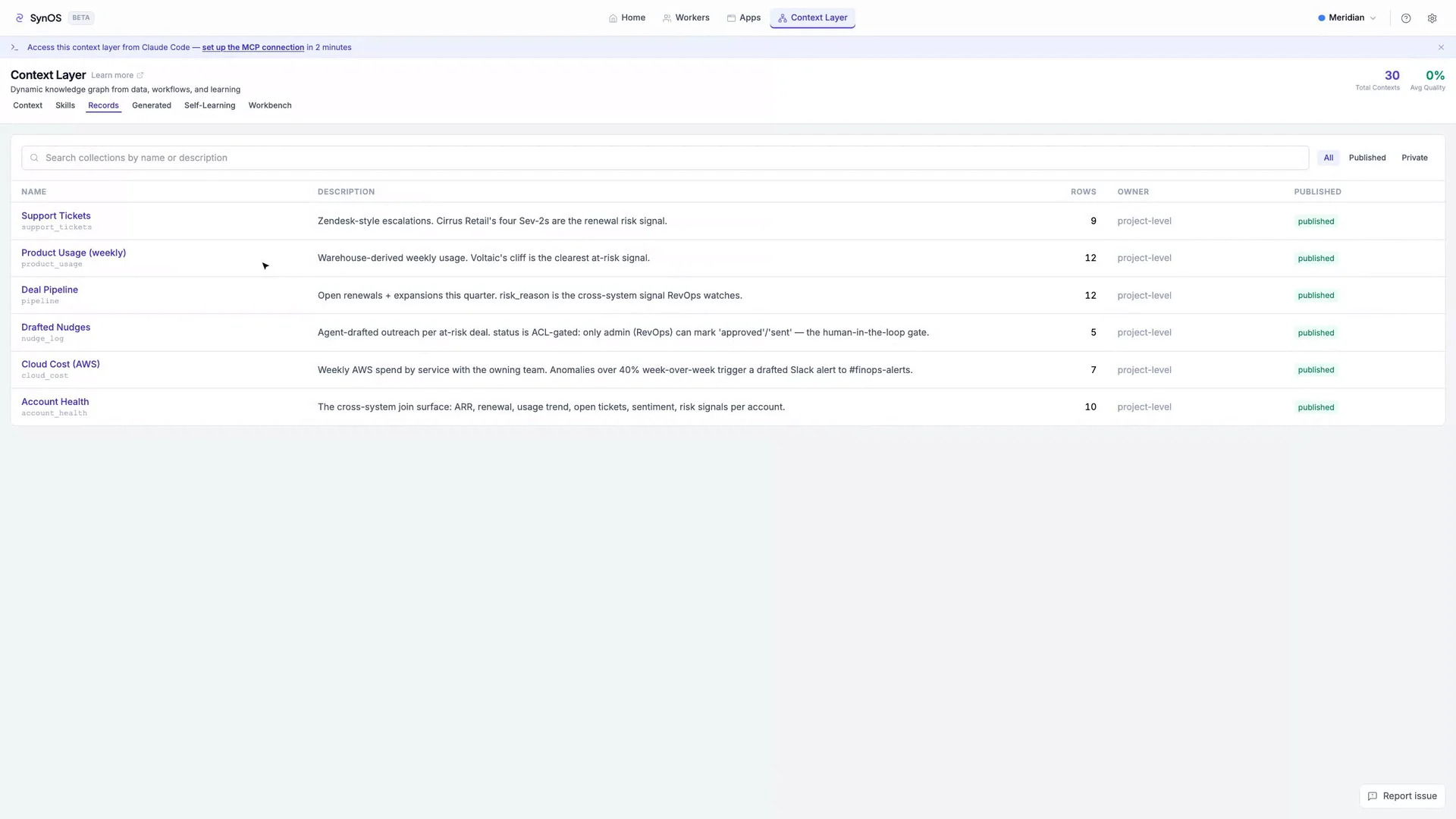This screenshot has width=1456, height=819.
Task: Switch to the Context tab
Action: click(27, 105)
